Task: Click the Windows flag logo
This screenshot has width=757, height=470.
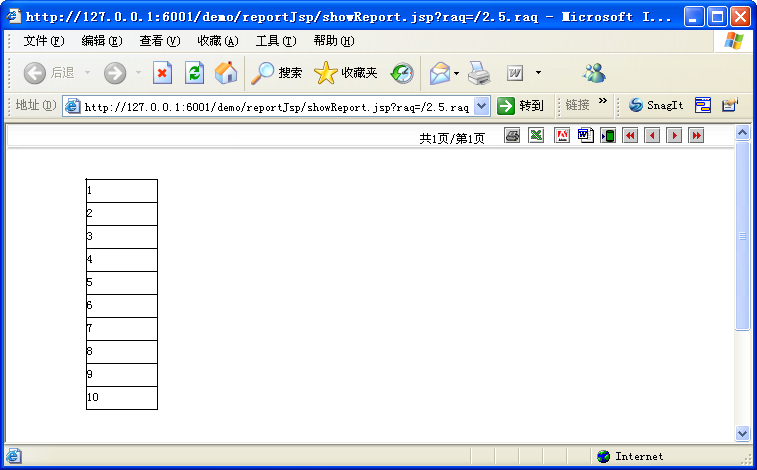Action: (x=734, y=41)
